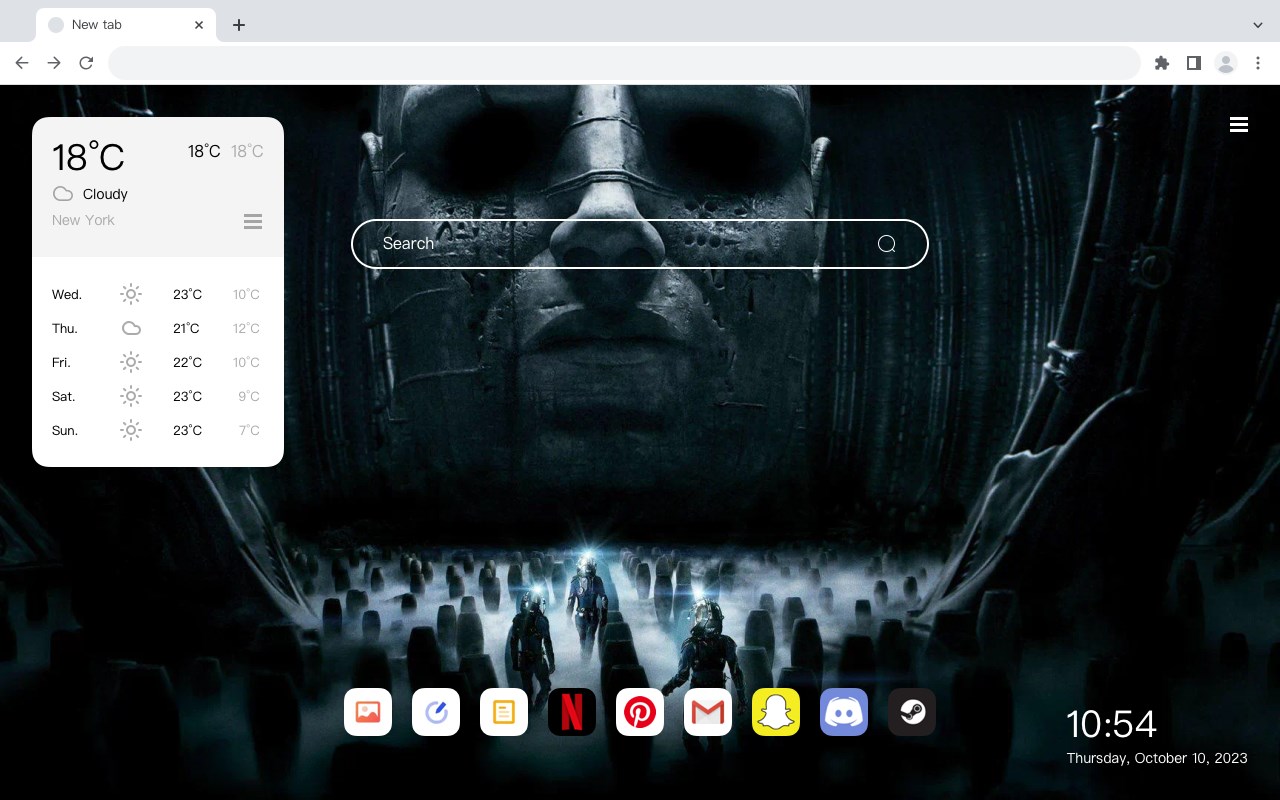The width and height of the screenshot is (1280, 800).
Task: Click into the Search field
Action: 640,244
